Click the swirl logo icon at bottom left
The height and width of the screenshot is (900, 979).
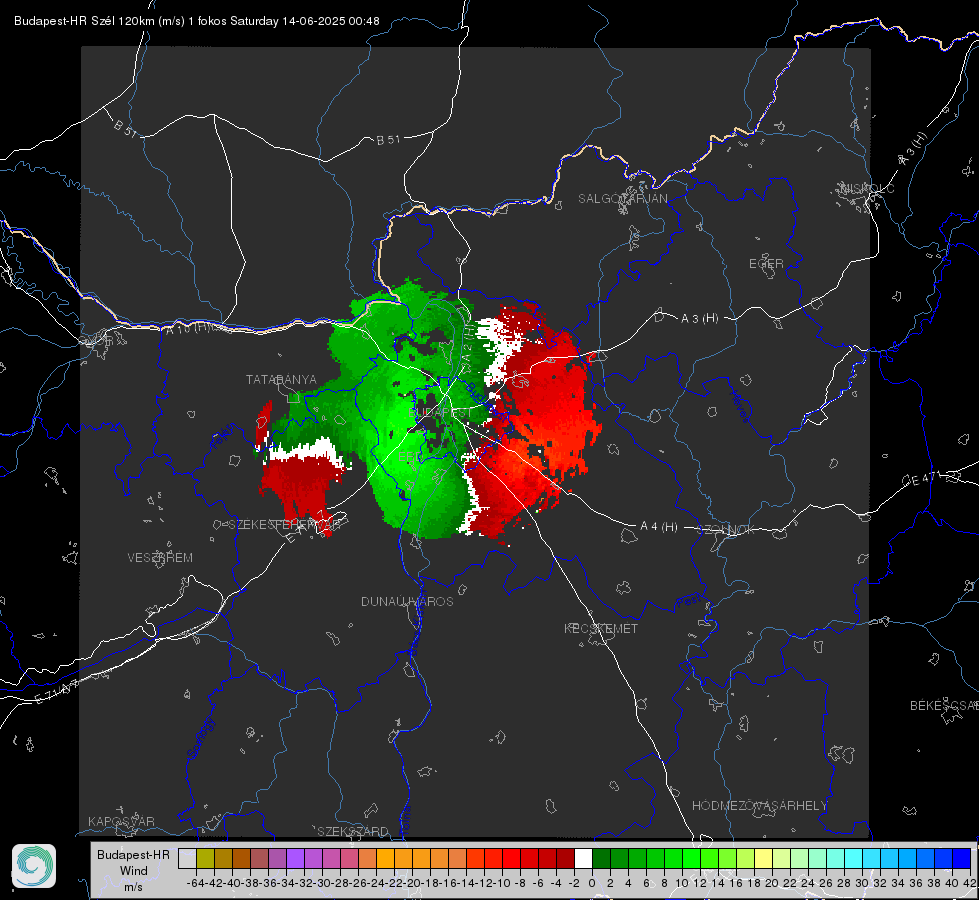click(34, 866)
